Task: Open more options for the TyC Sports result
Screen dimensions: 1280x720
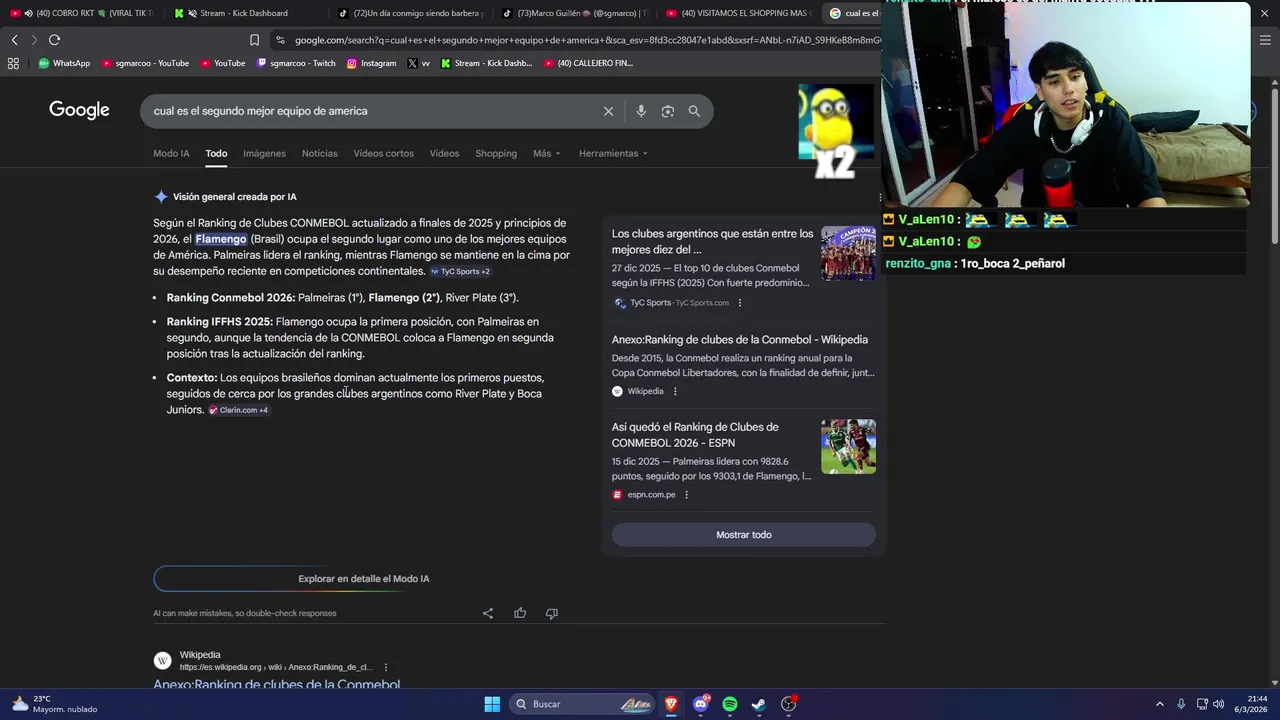Action: 740,303
